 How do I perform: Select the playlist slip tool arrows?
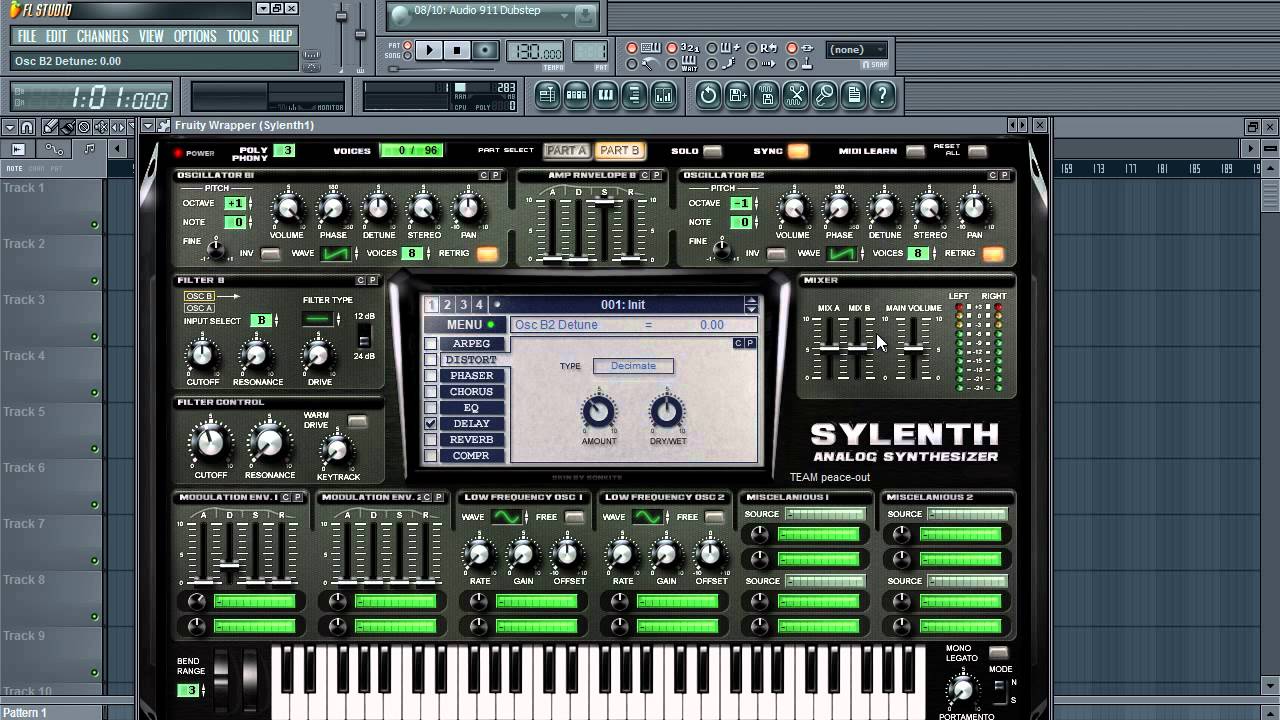click(x=118, y=127)
